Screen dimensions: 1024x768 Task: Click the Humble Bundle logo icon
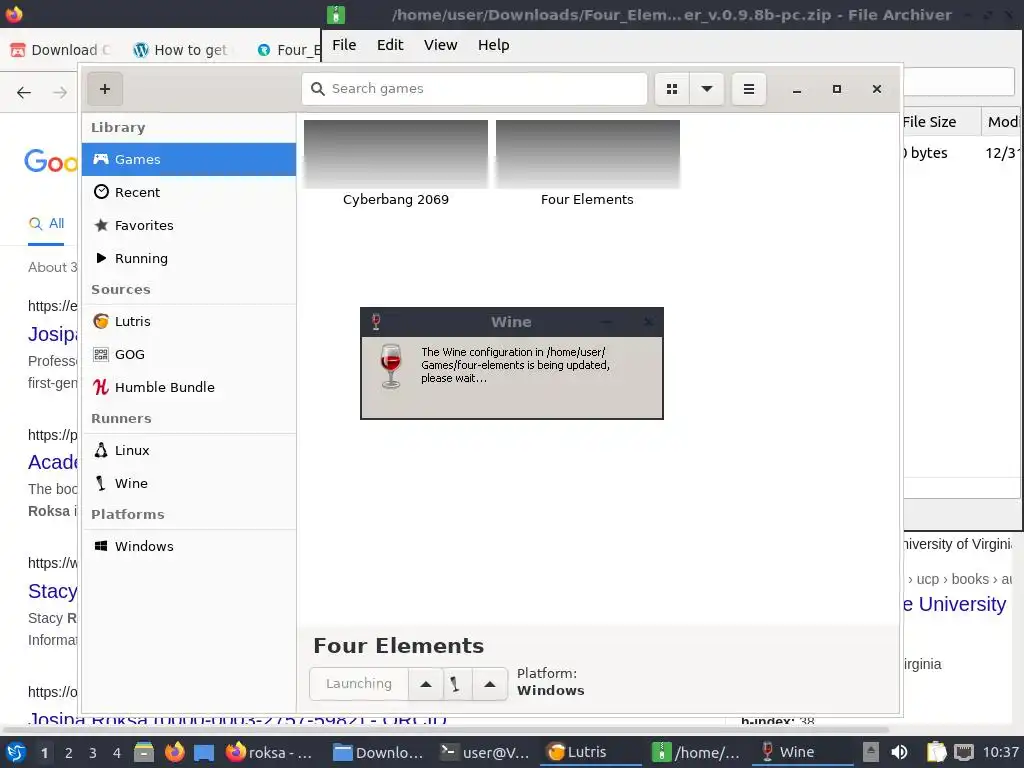[101, 387]
